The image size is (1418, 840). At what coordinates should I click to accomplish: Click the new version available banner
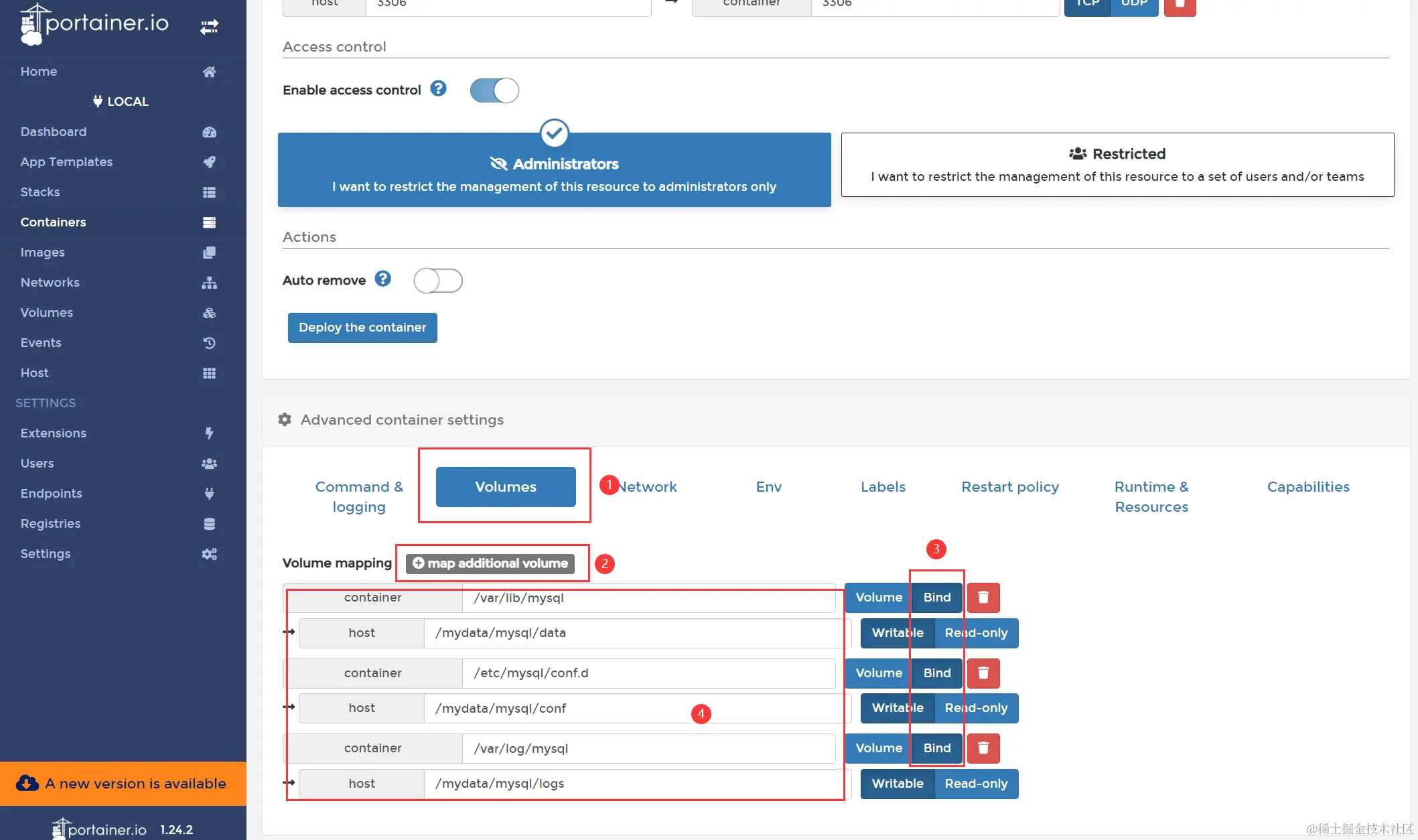[x=123, y=784]
